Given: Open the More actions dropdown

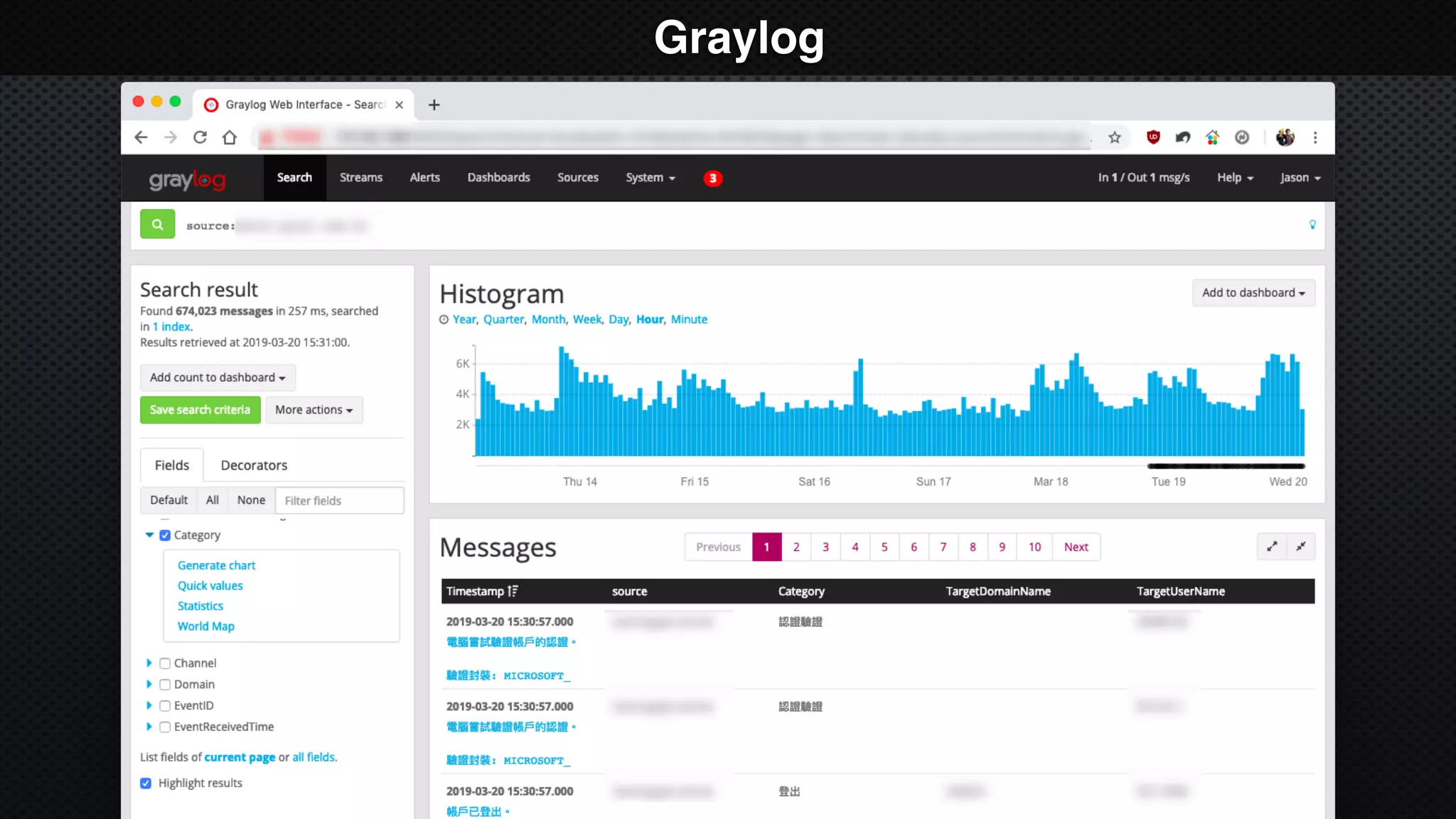Looking at the screenshot, I should click(x=314, y=410).
